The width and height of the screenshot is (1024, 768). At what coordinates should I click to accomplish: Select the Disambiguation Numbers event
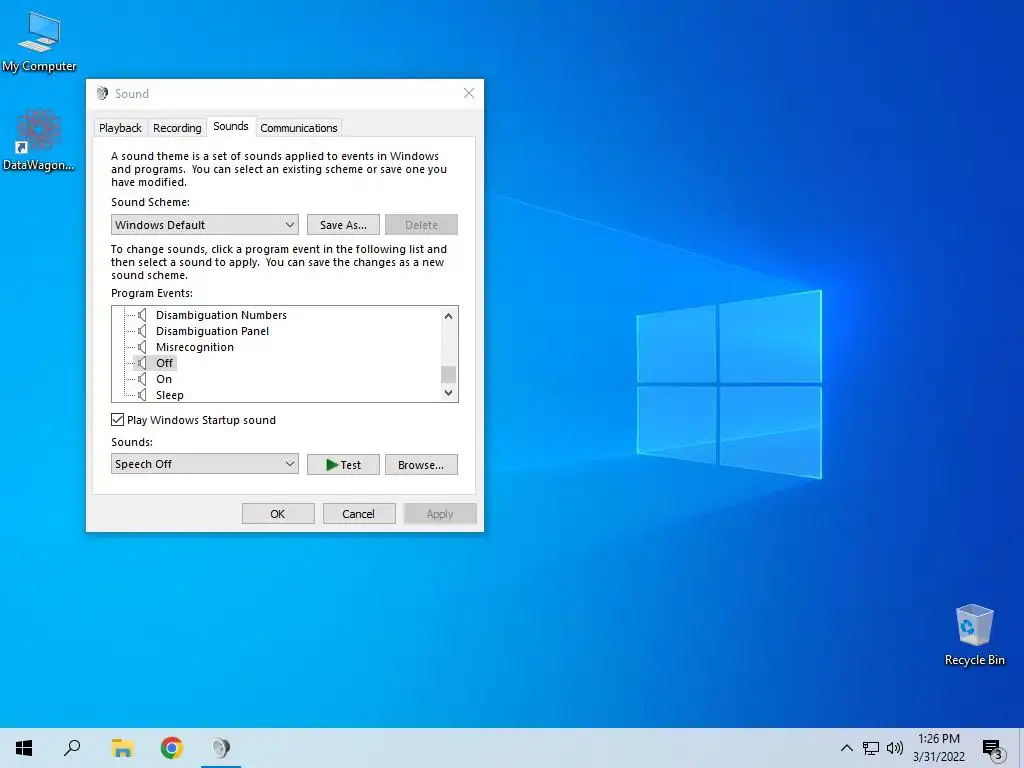click(x=221, y=315)
